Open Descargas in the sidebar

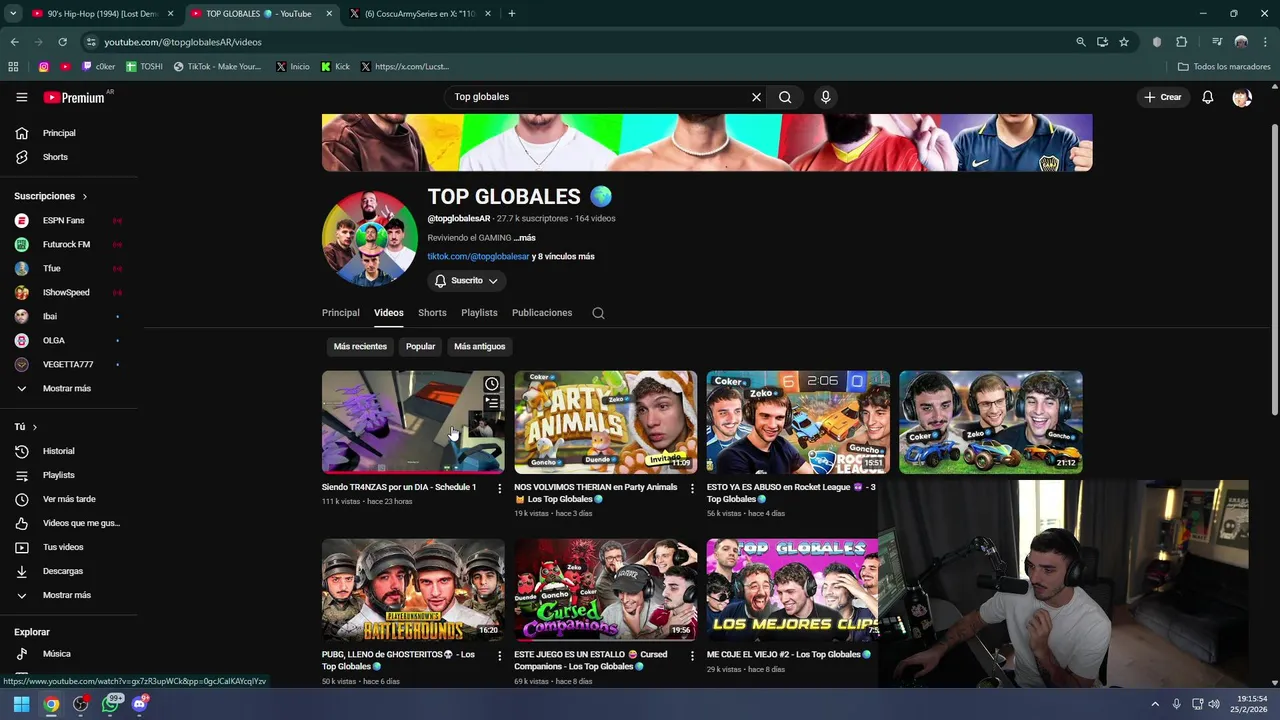click(70, 571)
